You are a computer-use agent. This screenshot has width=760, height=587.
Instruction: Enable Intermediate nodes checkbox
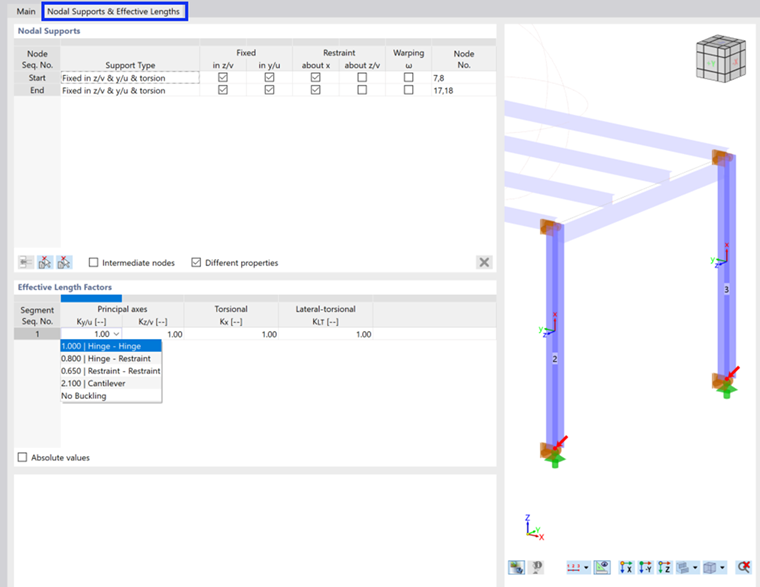tap(94, 262)
